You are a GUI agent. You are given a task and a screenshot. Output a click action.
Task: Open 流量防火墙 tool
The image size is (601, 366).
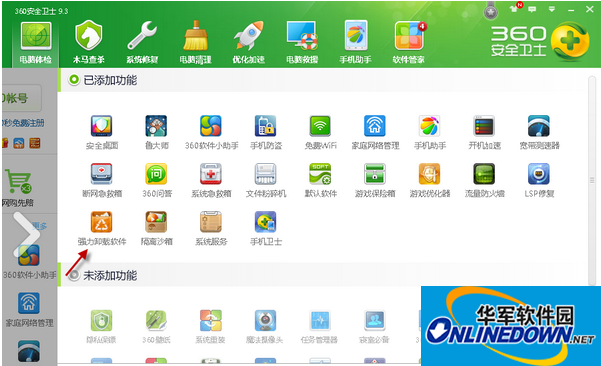[x=484, y=180]
